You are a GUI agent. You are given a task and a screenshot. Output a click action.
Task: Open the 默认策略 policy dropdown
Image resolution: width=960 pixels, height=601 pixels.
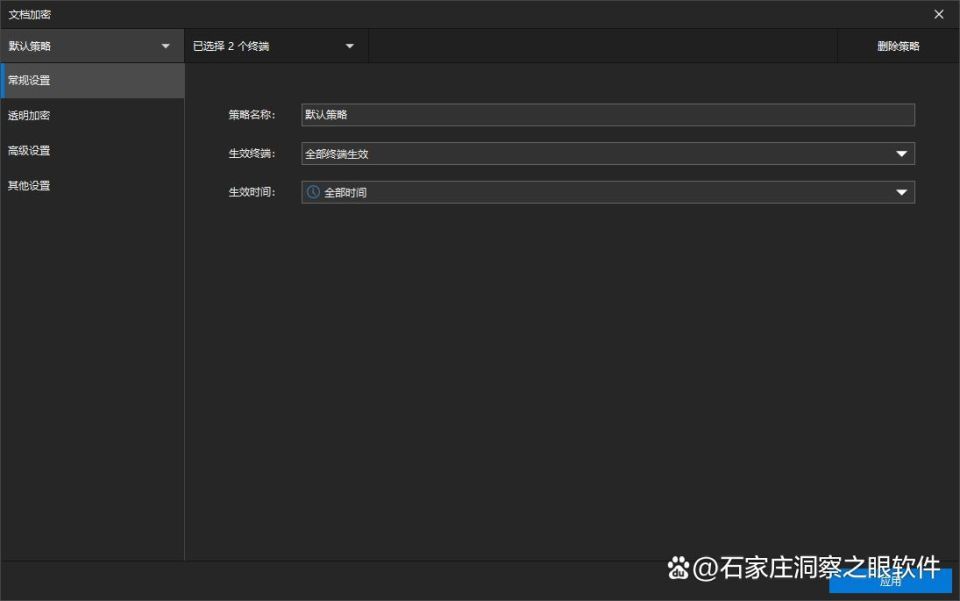click(92, 46)
